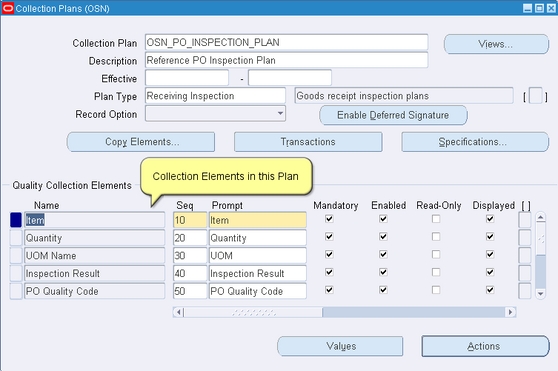Screen dimensions: 558x371
Task: Click the Copy Elements button
Action: click(141, 142)
